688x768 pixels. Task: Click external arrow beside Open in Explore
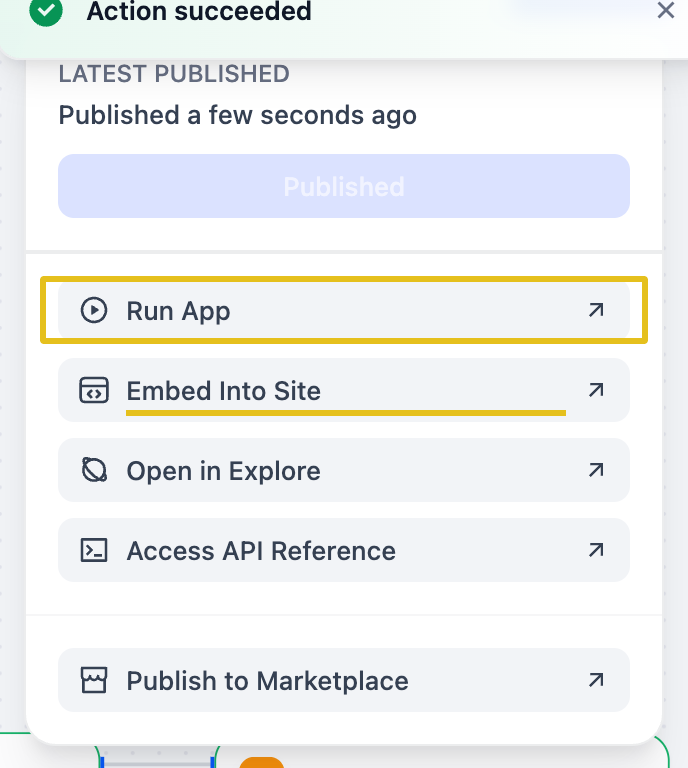point(596,470)
